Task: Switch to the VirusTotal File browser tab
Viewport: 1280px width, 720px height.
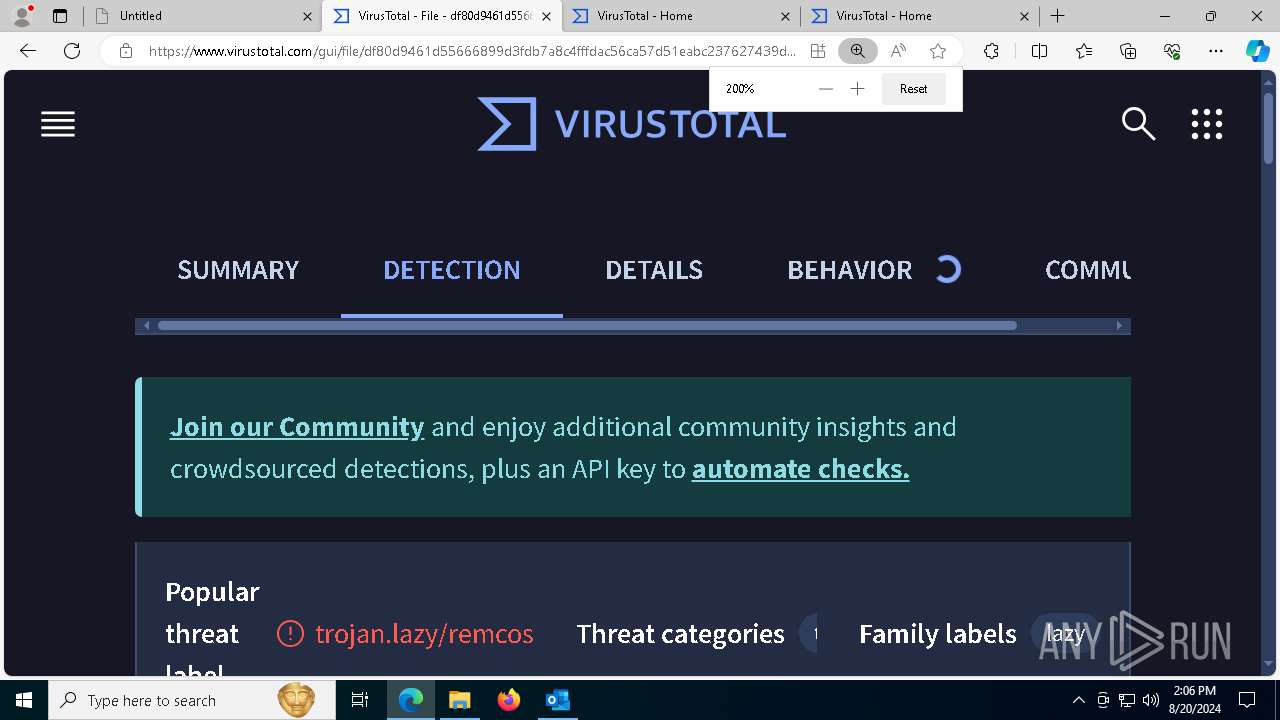Action: pyautogui.click(x=441, y=16)
